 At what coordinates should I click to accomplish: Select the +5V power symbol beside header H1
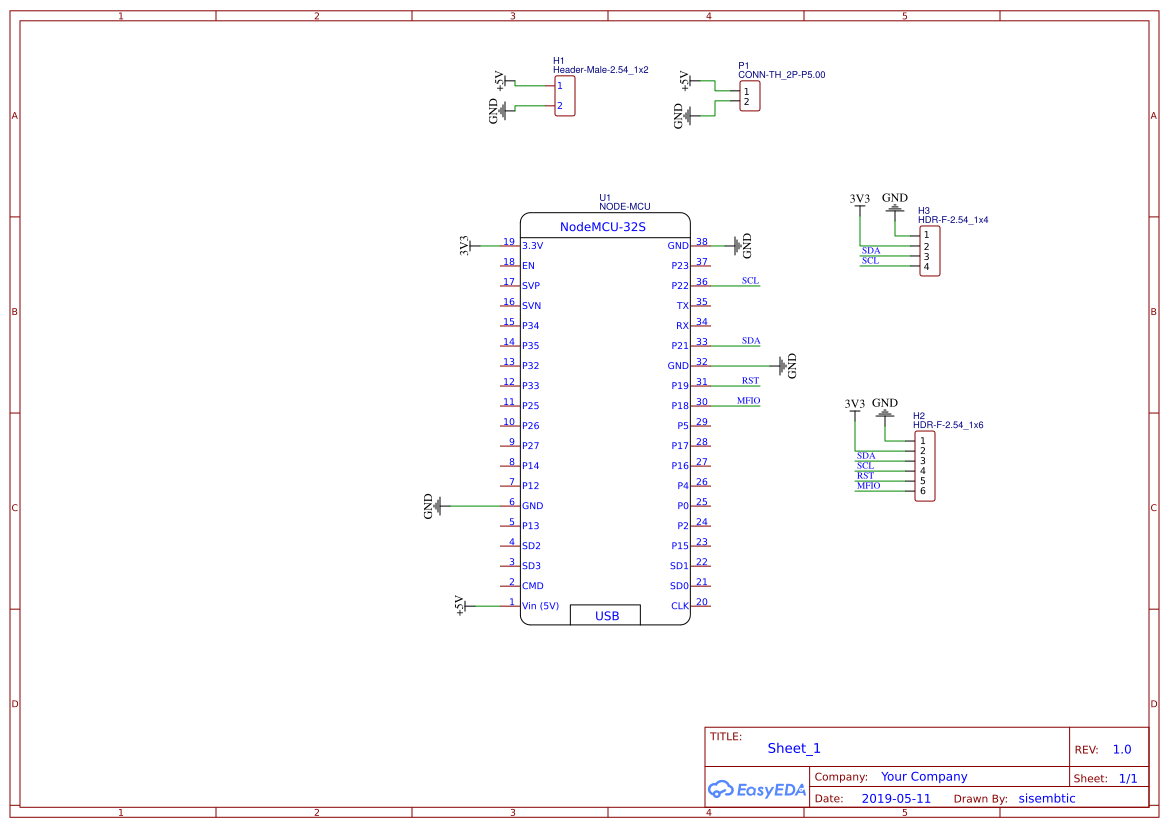[x=502, y=80]
